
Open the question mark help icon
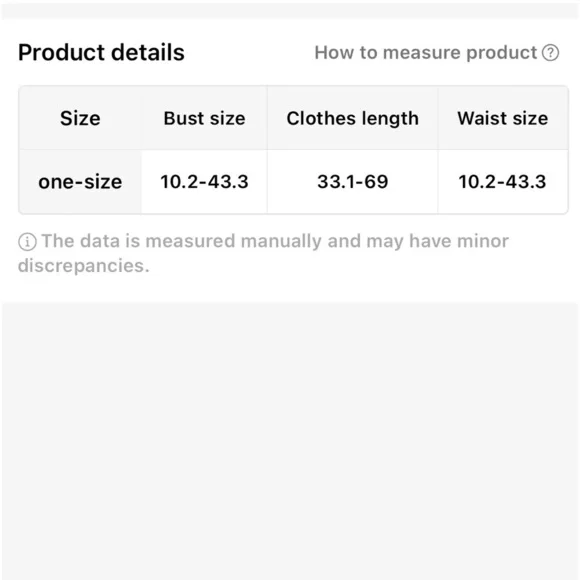[550, 53]
